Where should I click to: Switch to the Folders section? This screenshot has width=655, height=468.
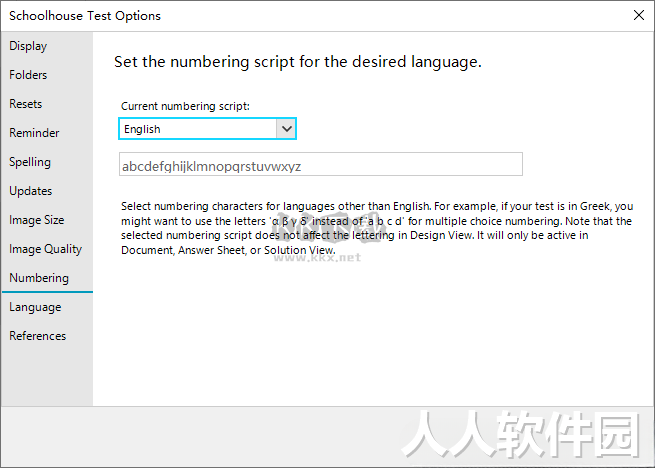pos(28,75)
